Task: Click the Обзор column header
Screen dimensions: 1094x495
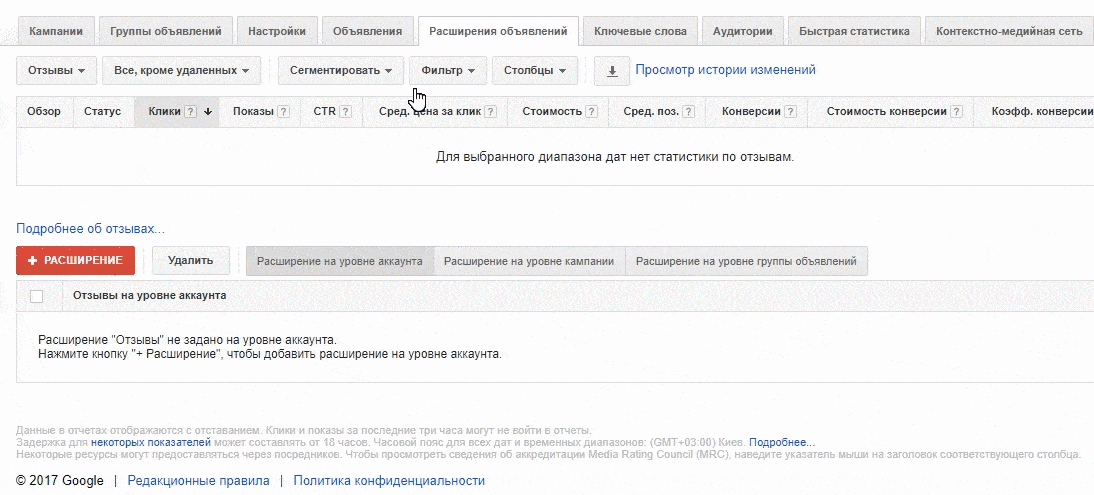Action: (x=44, y=112)
